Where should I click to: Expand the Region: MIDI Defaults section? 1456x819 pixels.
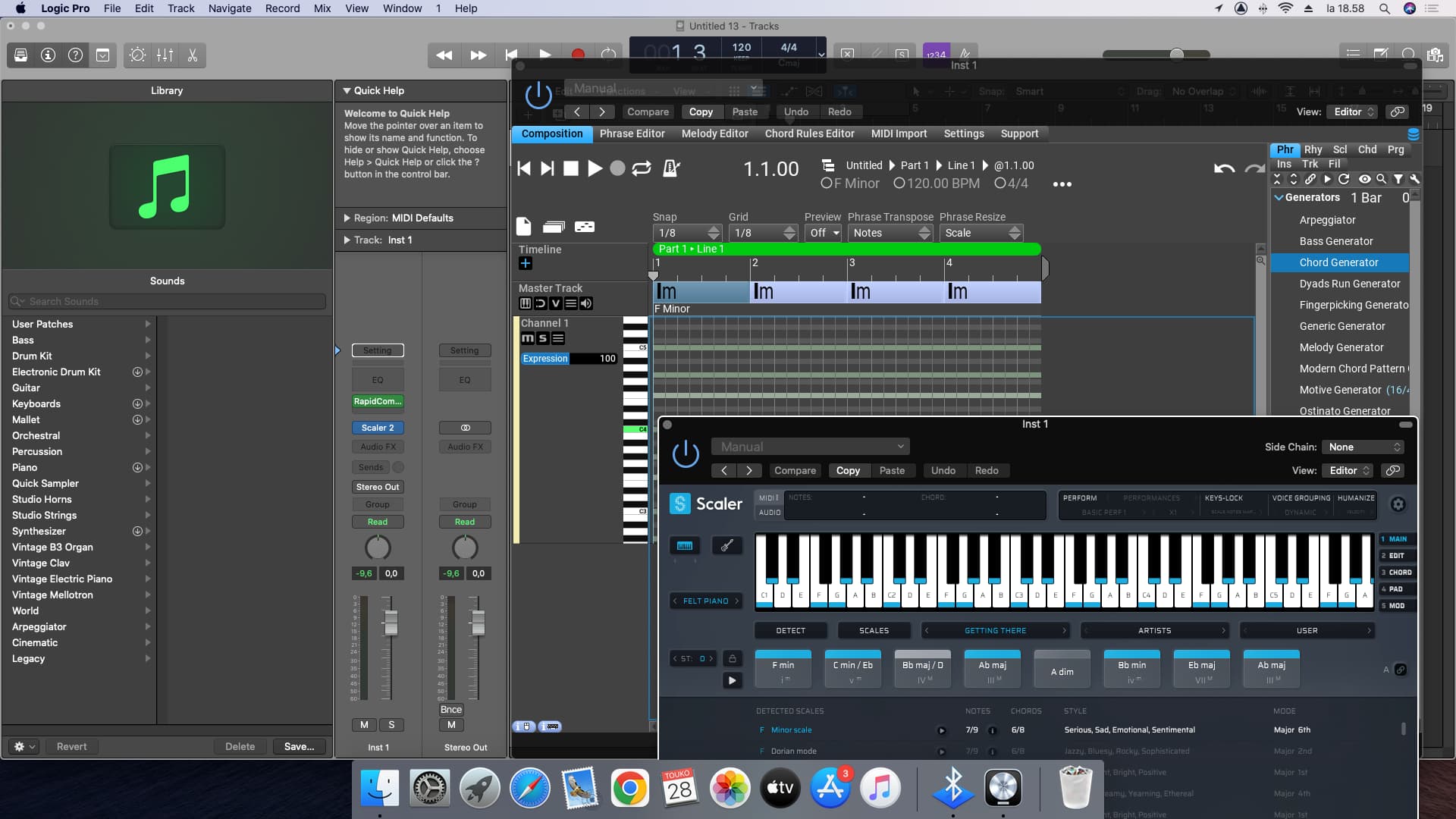coord(347,218)
